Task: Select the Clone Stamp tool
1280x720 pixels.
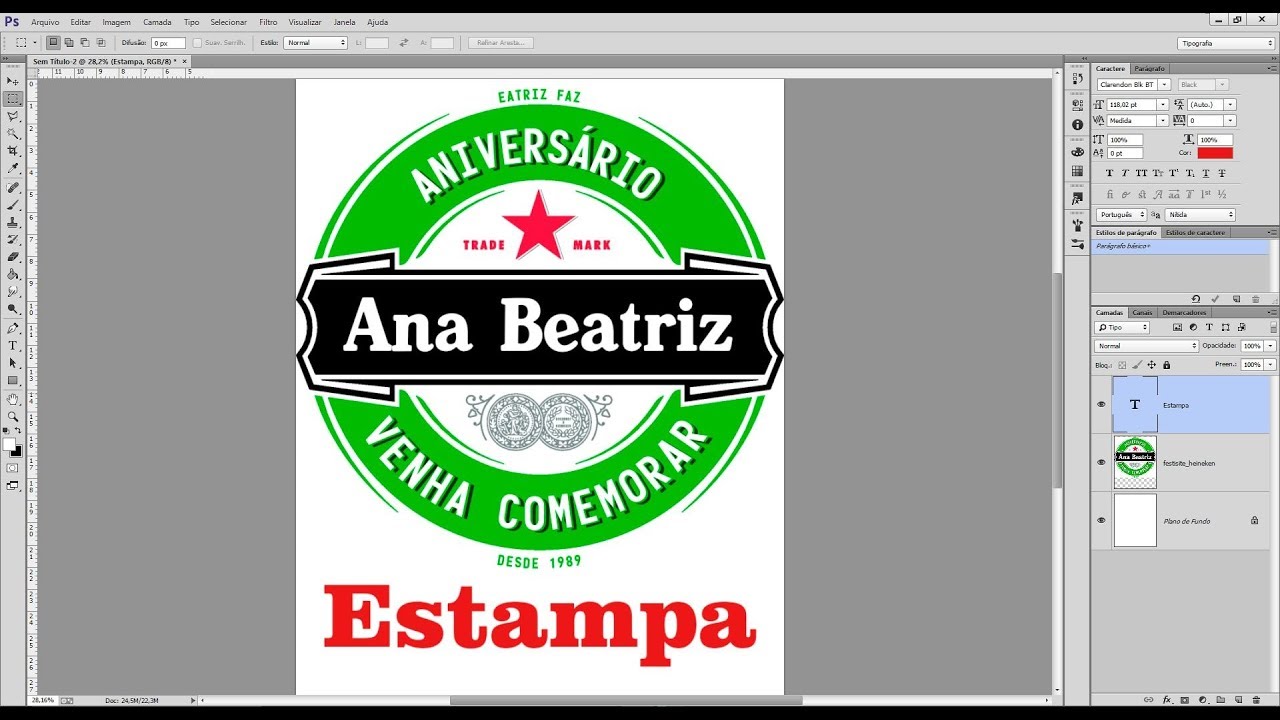Action: (13, 222)
